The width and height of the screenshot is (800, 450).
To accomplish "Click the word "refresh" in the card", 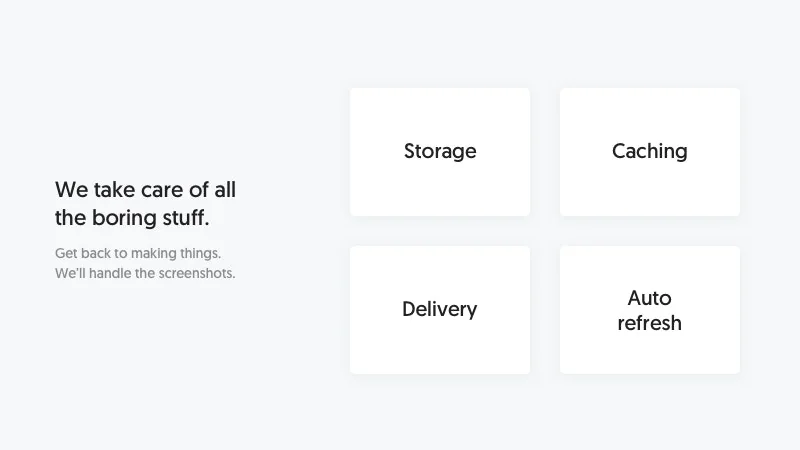I will [x=650, y=323].
